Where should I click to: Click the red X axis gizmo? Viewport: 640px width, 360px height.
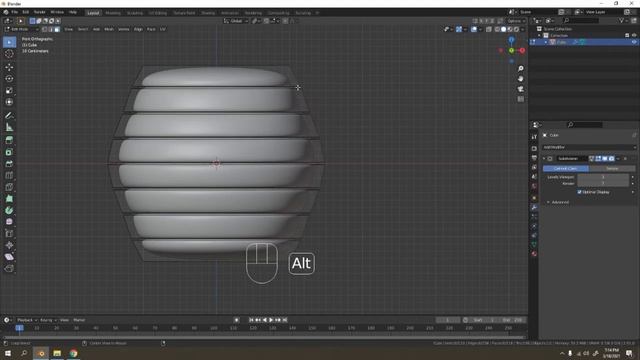tap(522, 51)
